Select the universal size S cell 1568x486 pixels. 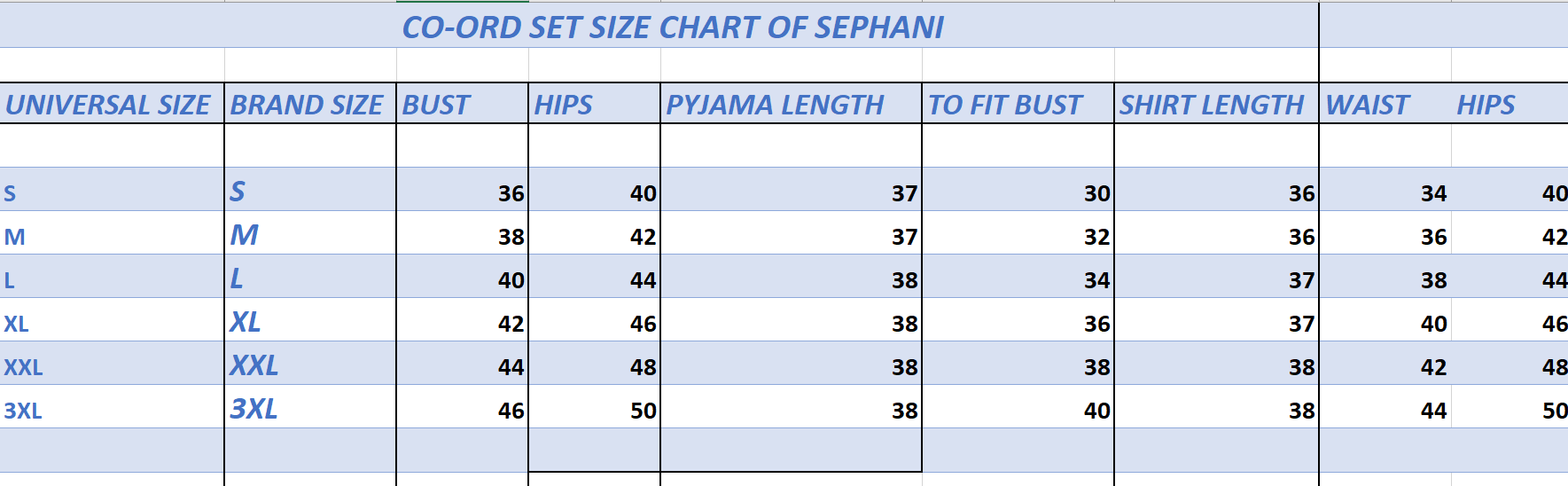(x=11, y=193)
